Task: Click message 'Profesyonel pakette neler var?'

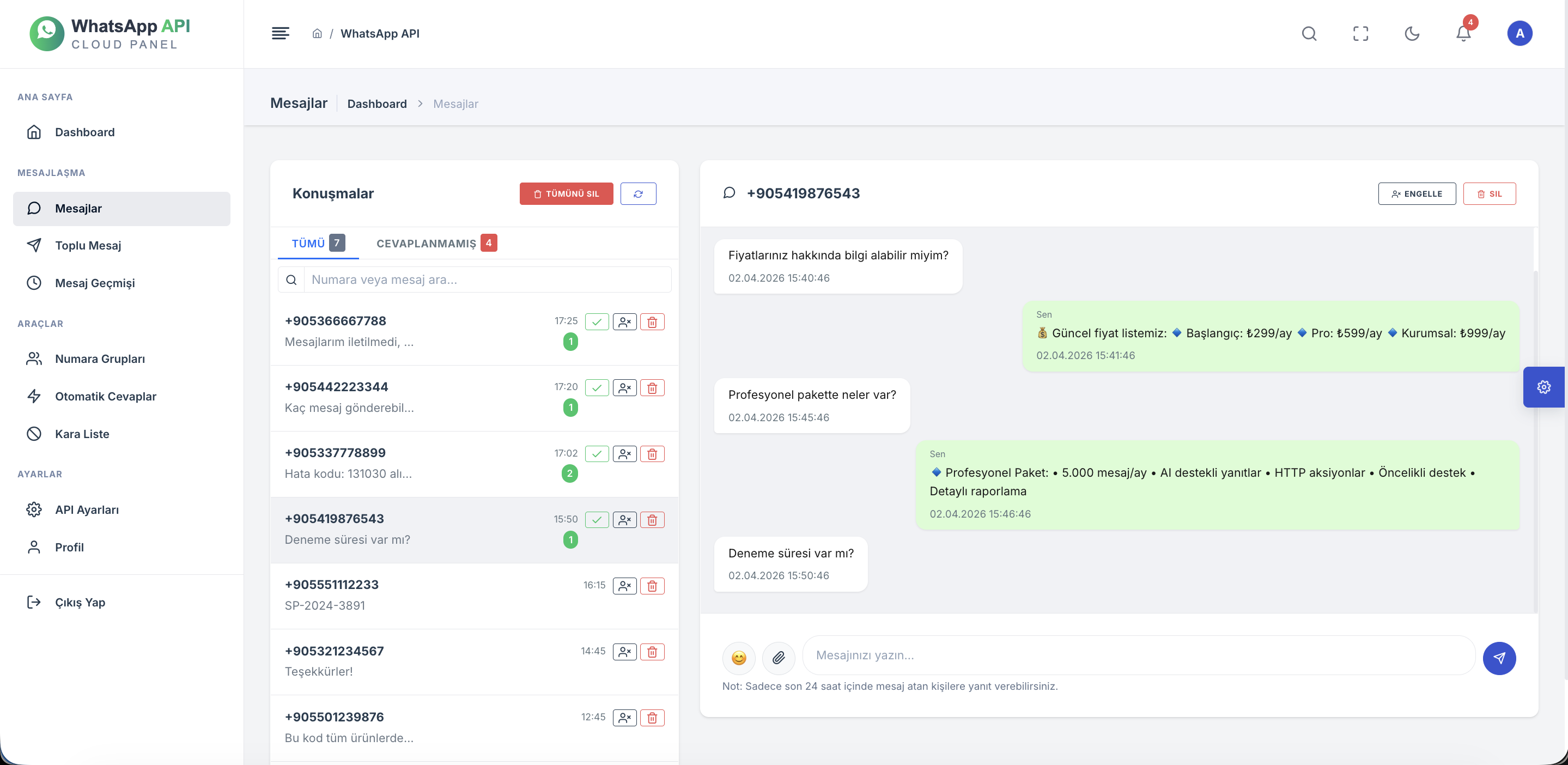Action: 812,405
